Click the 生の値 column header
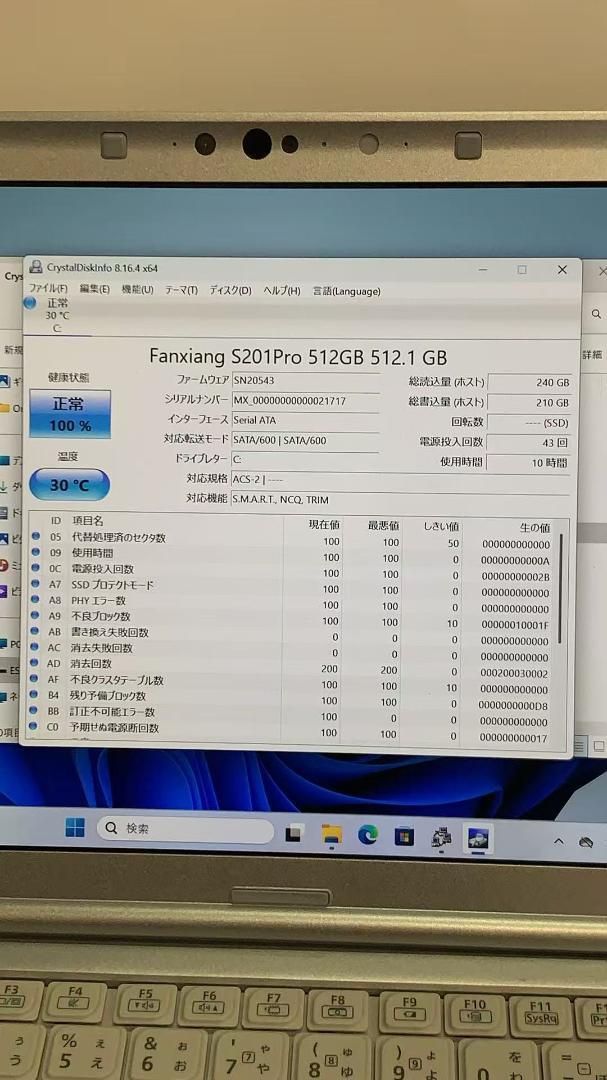This screenshot has height=1080, width=607. pos(535,528)
